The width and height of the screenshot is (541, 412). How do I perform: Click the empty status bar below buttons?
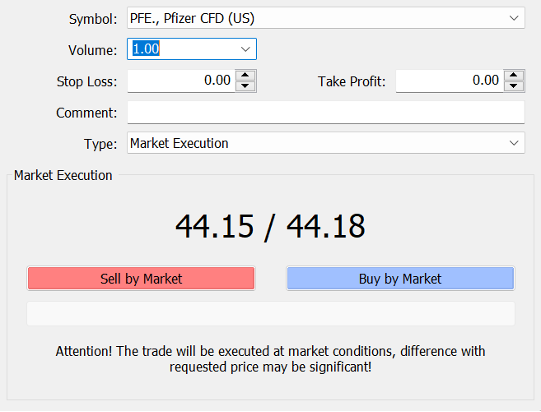pos(270,314)
